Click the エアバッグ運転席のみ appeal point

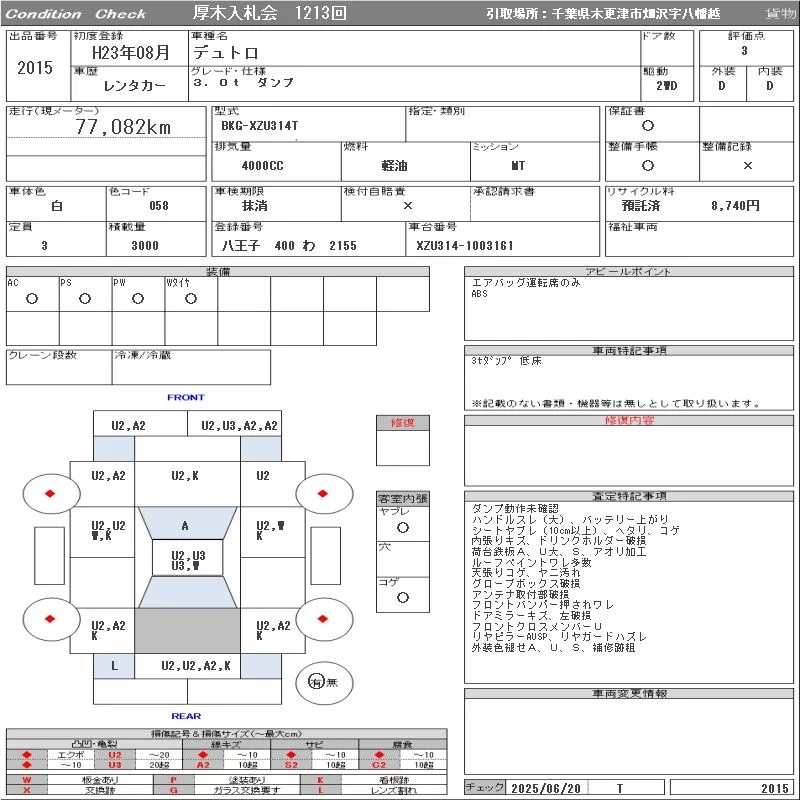click(x=526, y=283)
